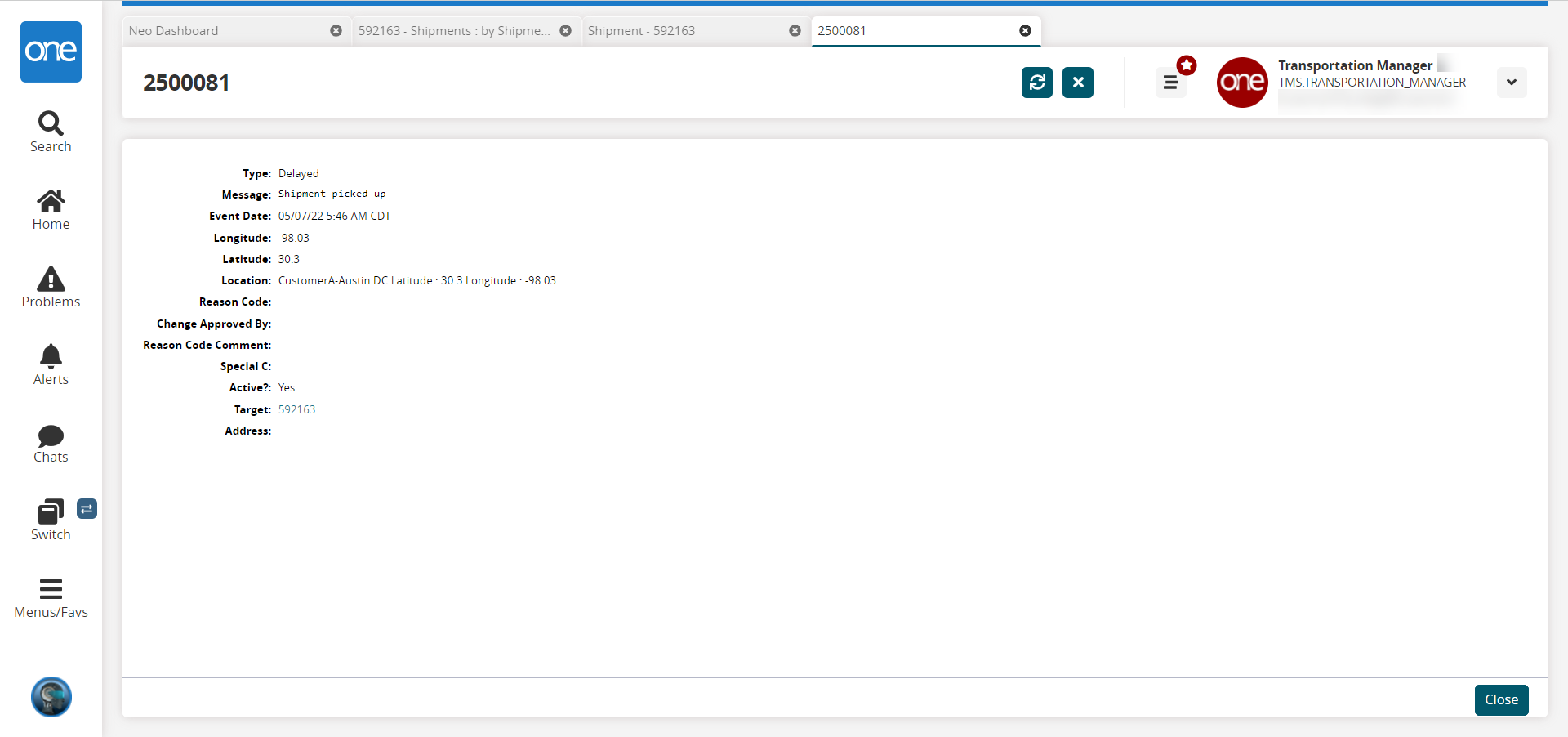The image size is (1568, 737).
Task: Click the CustomerA-Austin DC location text
Action: point(417,280)
